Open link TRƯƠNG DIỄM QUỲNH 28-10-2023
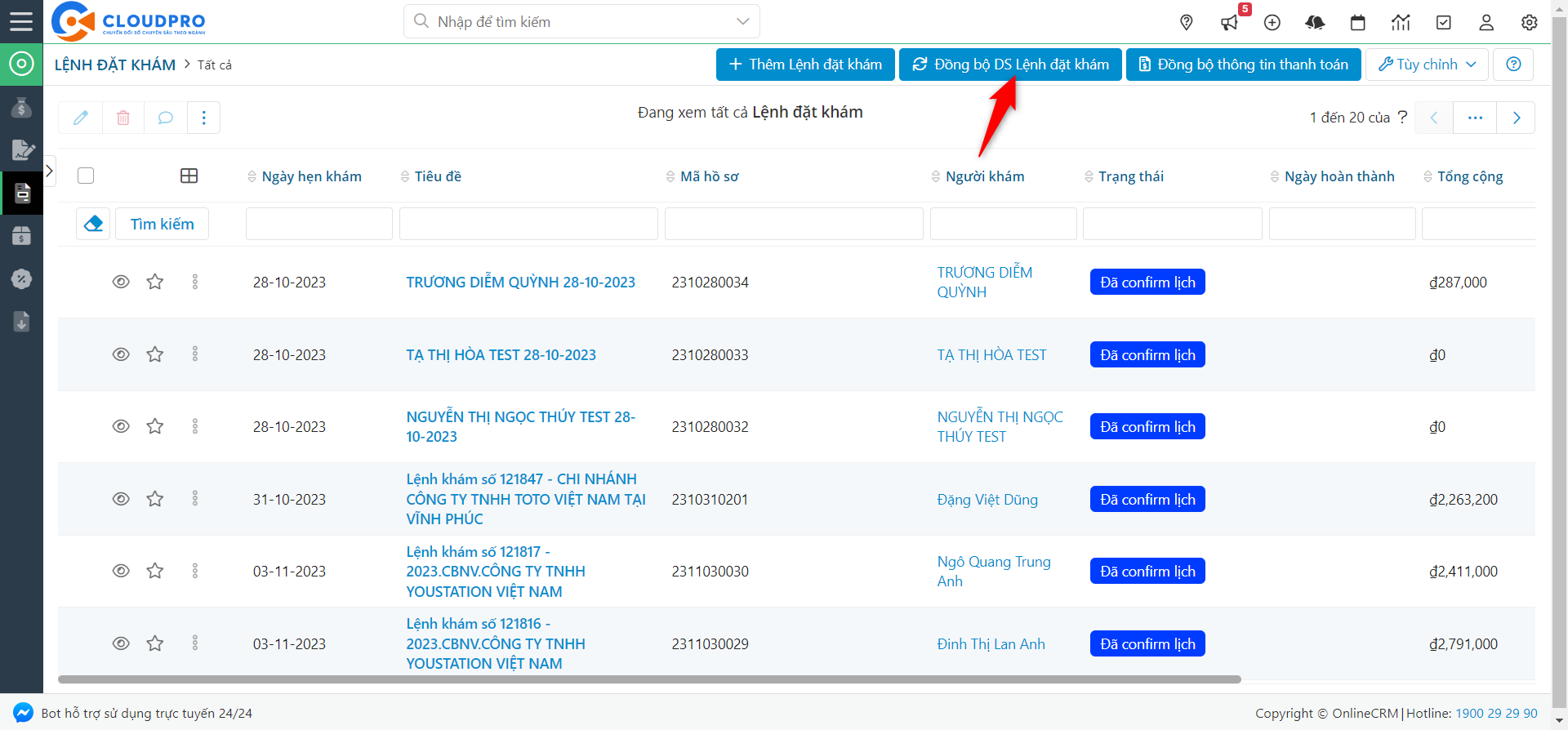Screen dimensions: 1568x730 point(521,283)
